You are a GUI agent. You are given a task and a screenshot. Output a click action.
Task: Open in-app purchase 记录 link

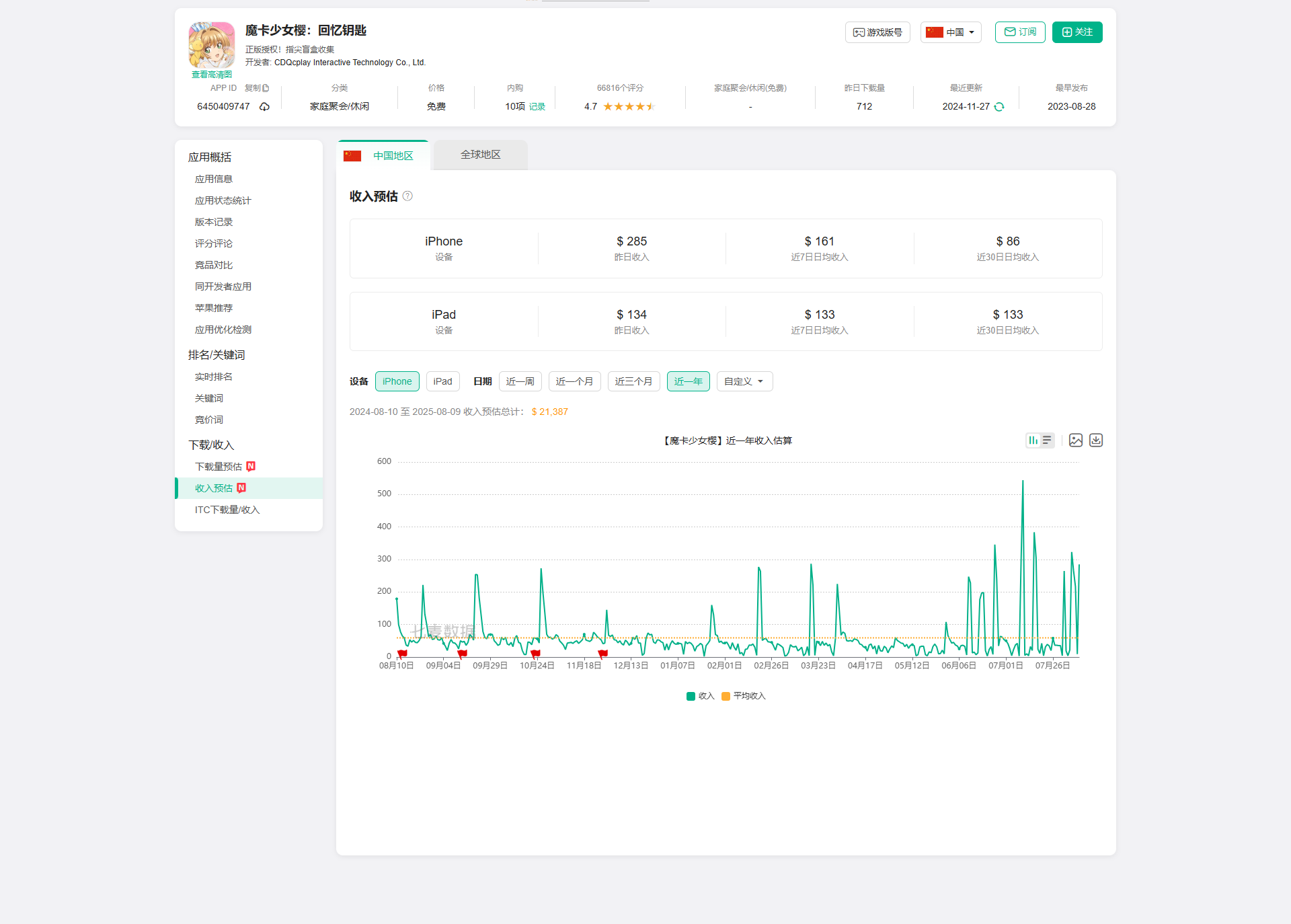(537, 107)
